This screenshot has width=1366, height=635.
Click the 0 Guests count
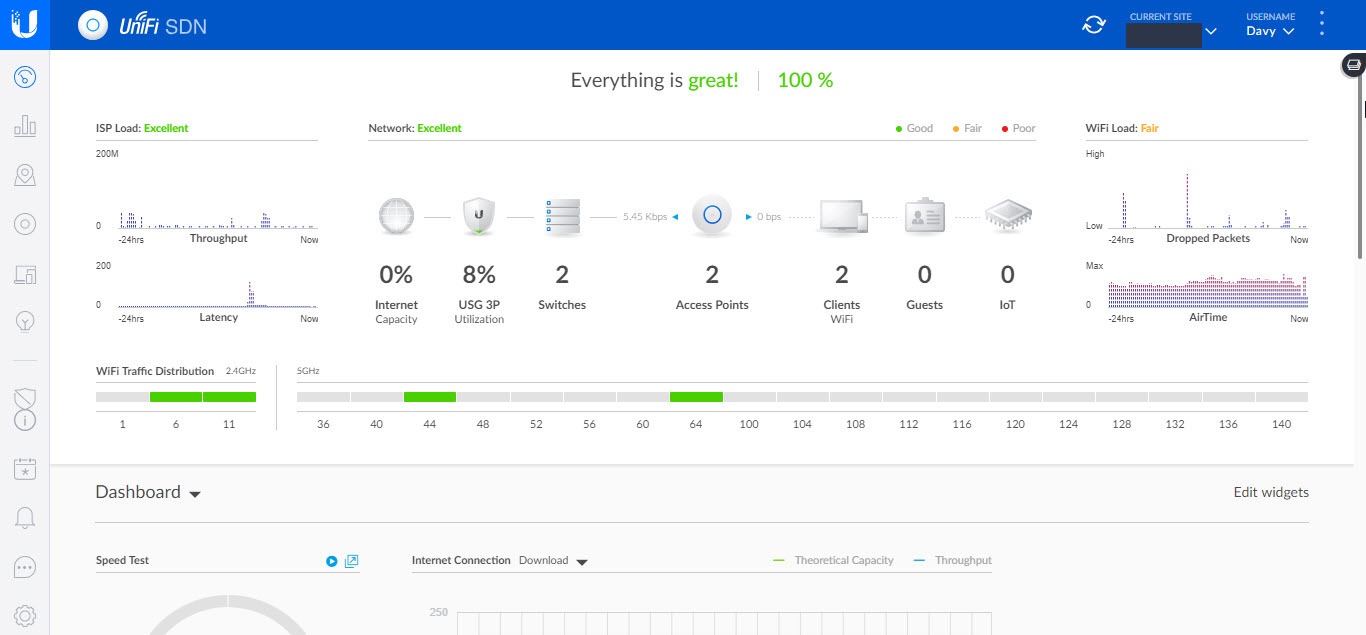click(x=925, y=275)
